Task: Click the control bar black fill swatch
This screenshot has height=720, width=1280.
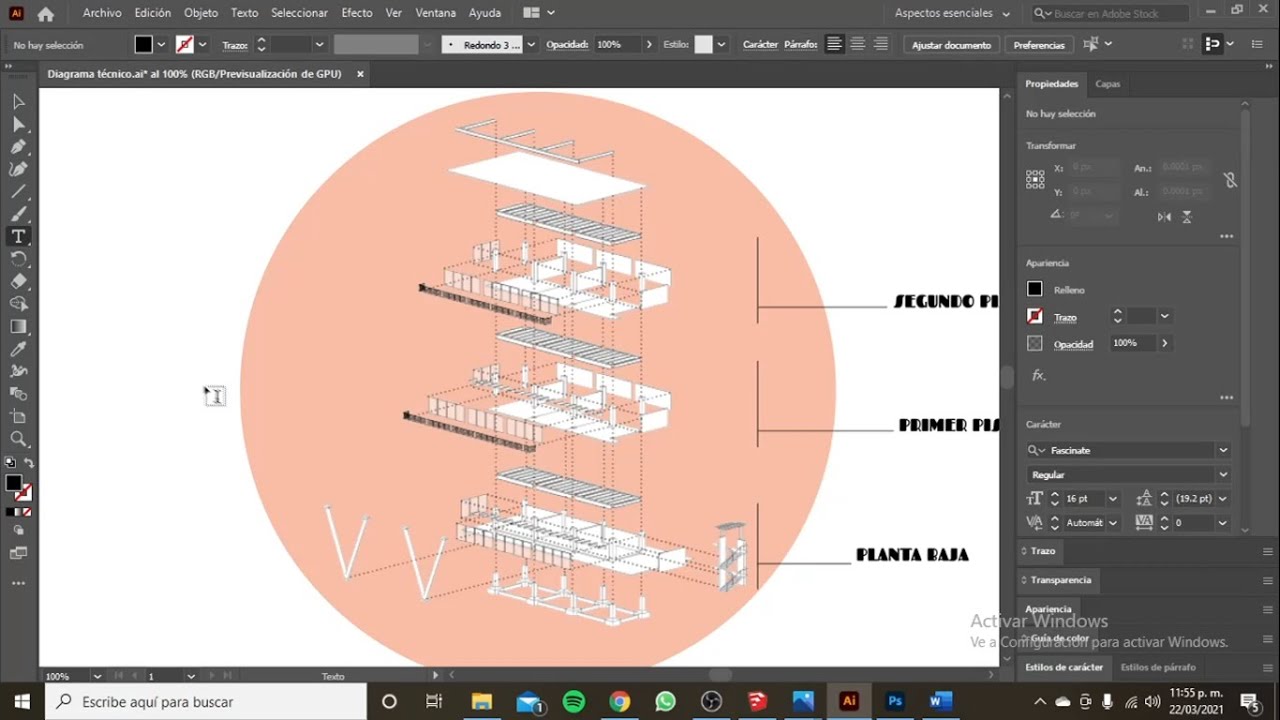Action: [143, 44]
